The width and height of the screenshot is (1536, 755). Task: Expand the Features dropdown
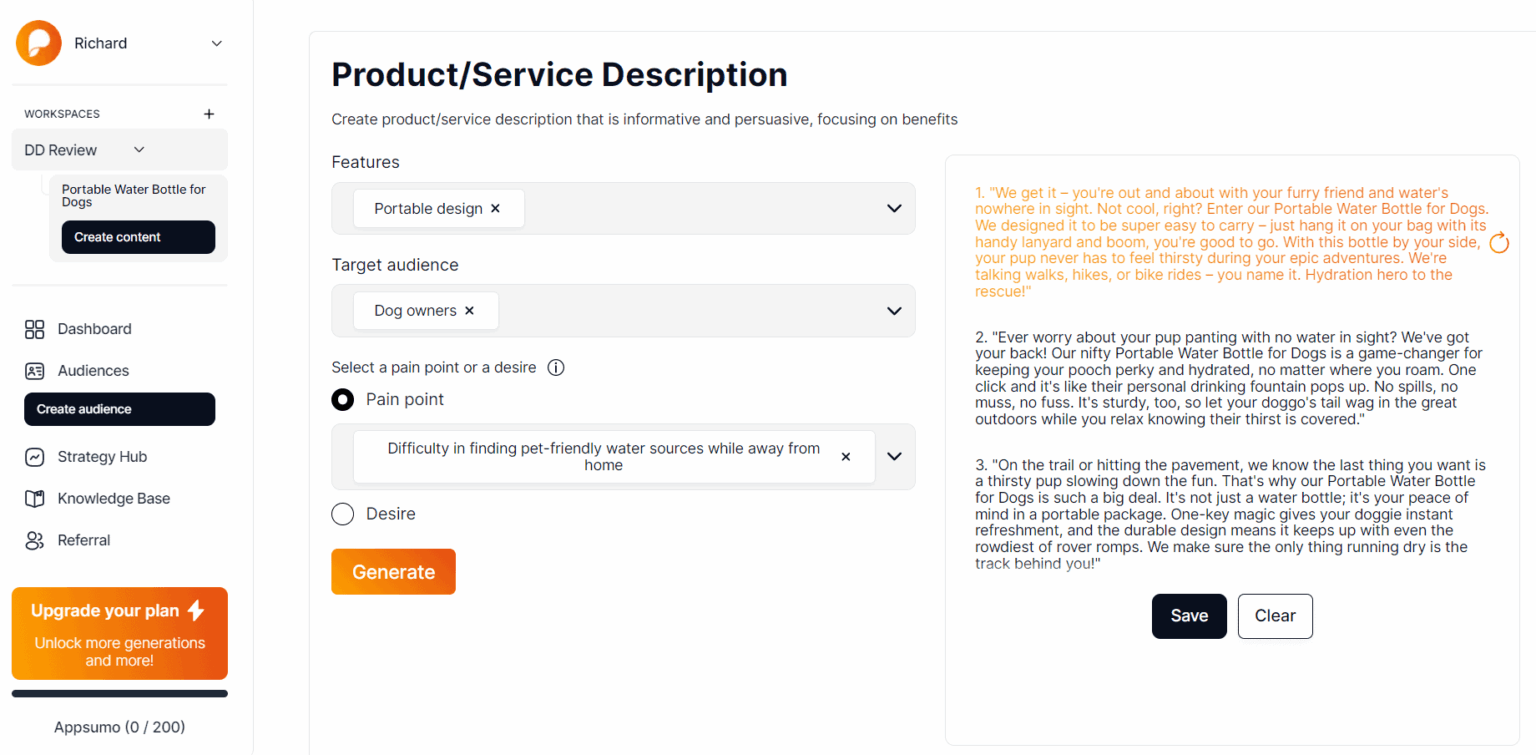point(893,208)
